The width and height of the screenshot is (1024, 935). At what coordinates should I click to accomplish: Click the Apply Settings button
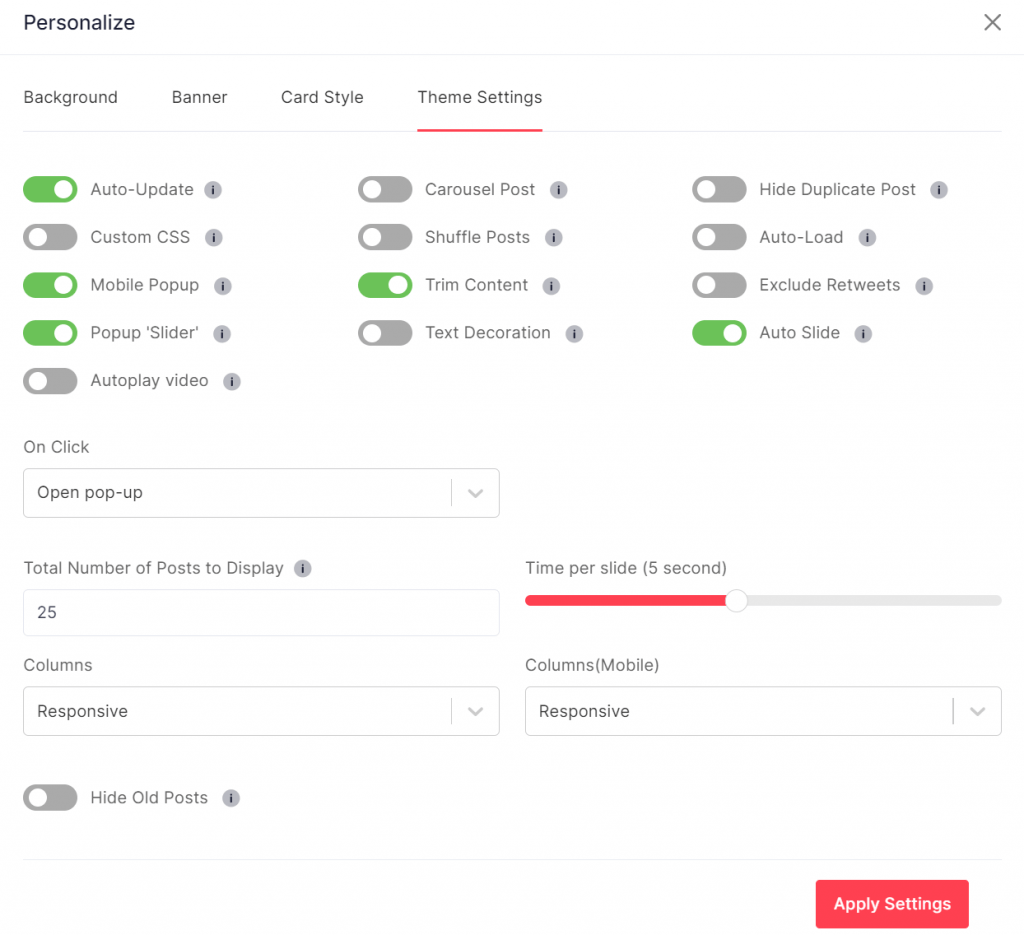coord(891,903)
